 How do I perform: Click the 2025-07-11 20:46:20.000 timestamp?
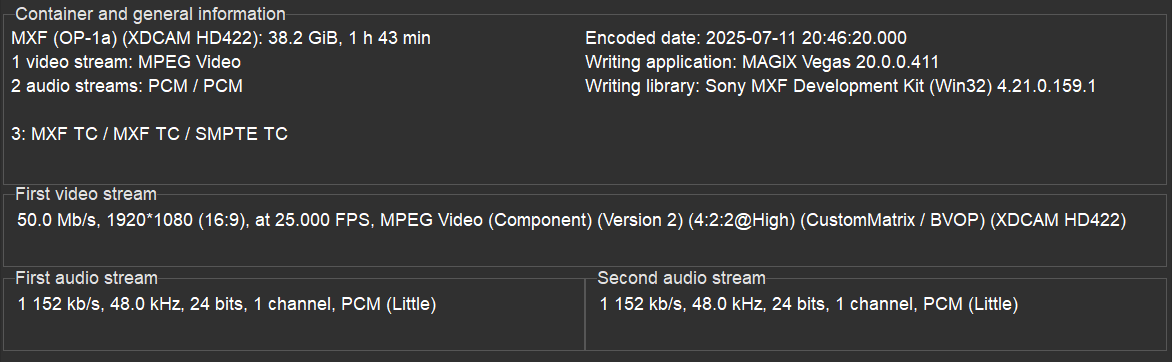pos(806,38)
